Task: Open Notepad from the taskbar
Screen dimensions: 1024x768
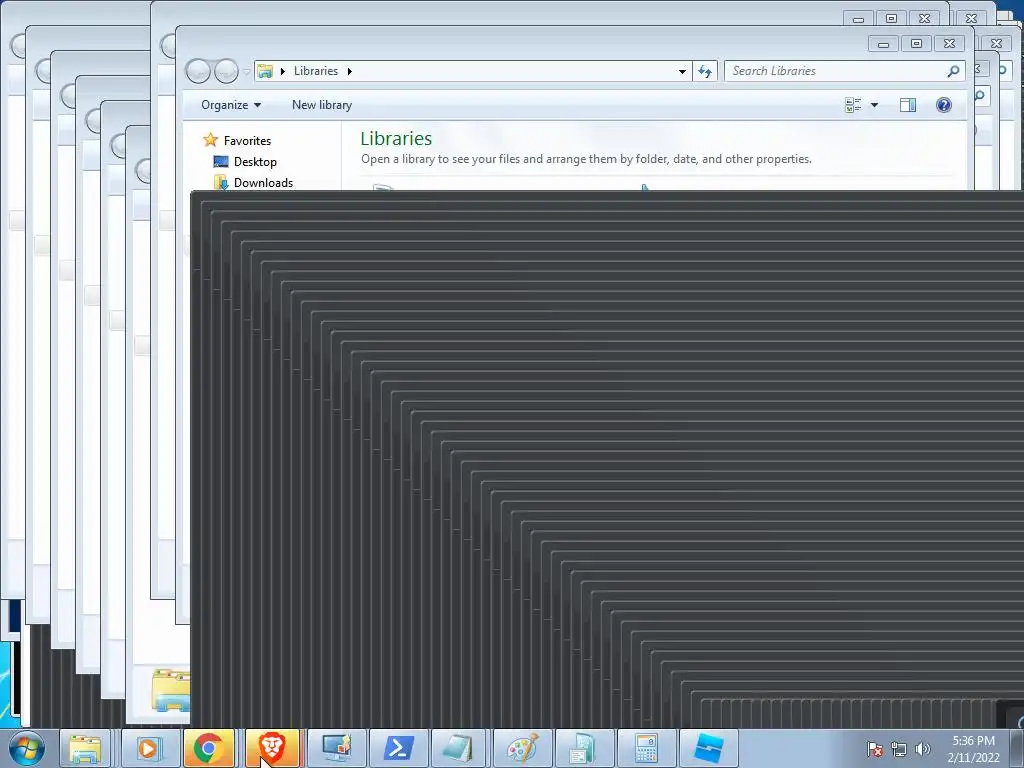Action: (x=458, y=748)
